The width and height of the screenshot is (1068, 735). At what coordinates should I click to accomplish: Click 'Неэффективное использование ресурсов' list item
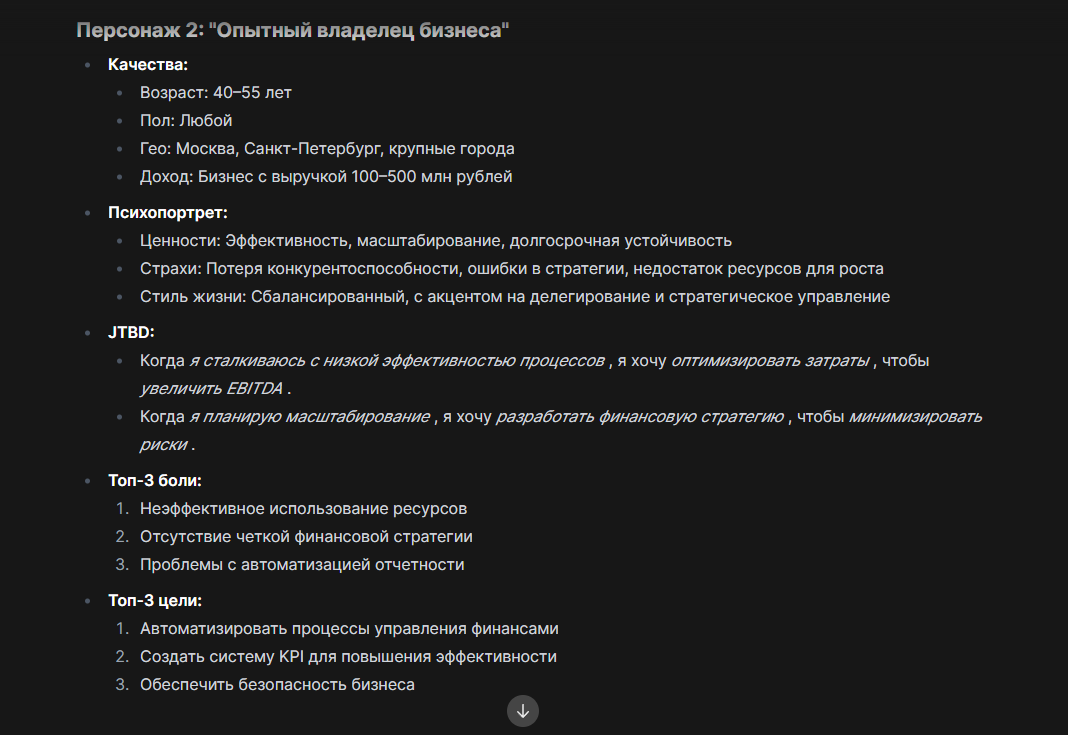click(303, 508)
